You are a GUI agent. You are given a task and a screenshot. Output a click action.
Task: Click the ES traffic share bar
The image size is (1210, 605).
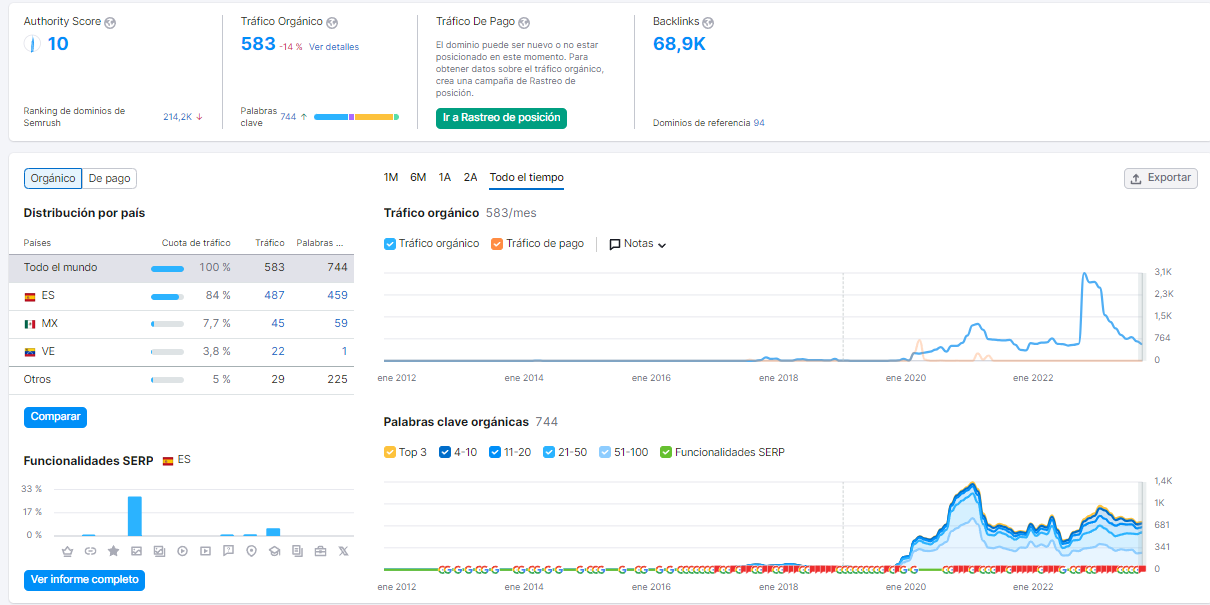point(167,296)
